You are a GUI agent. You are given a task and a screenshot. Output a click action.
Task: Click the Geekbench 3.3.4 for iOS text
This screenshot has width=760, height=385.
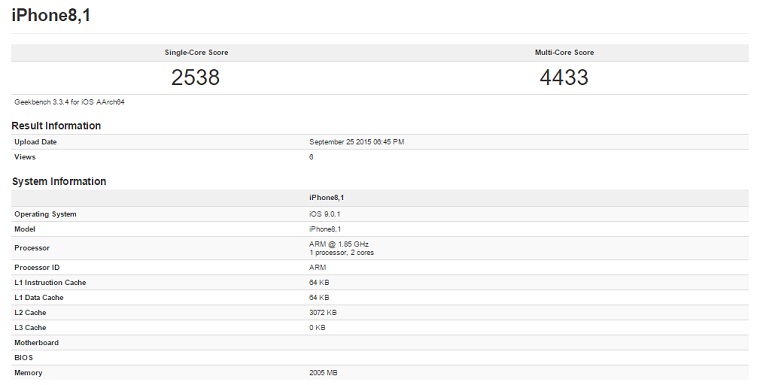(69, 102)
